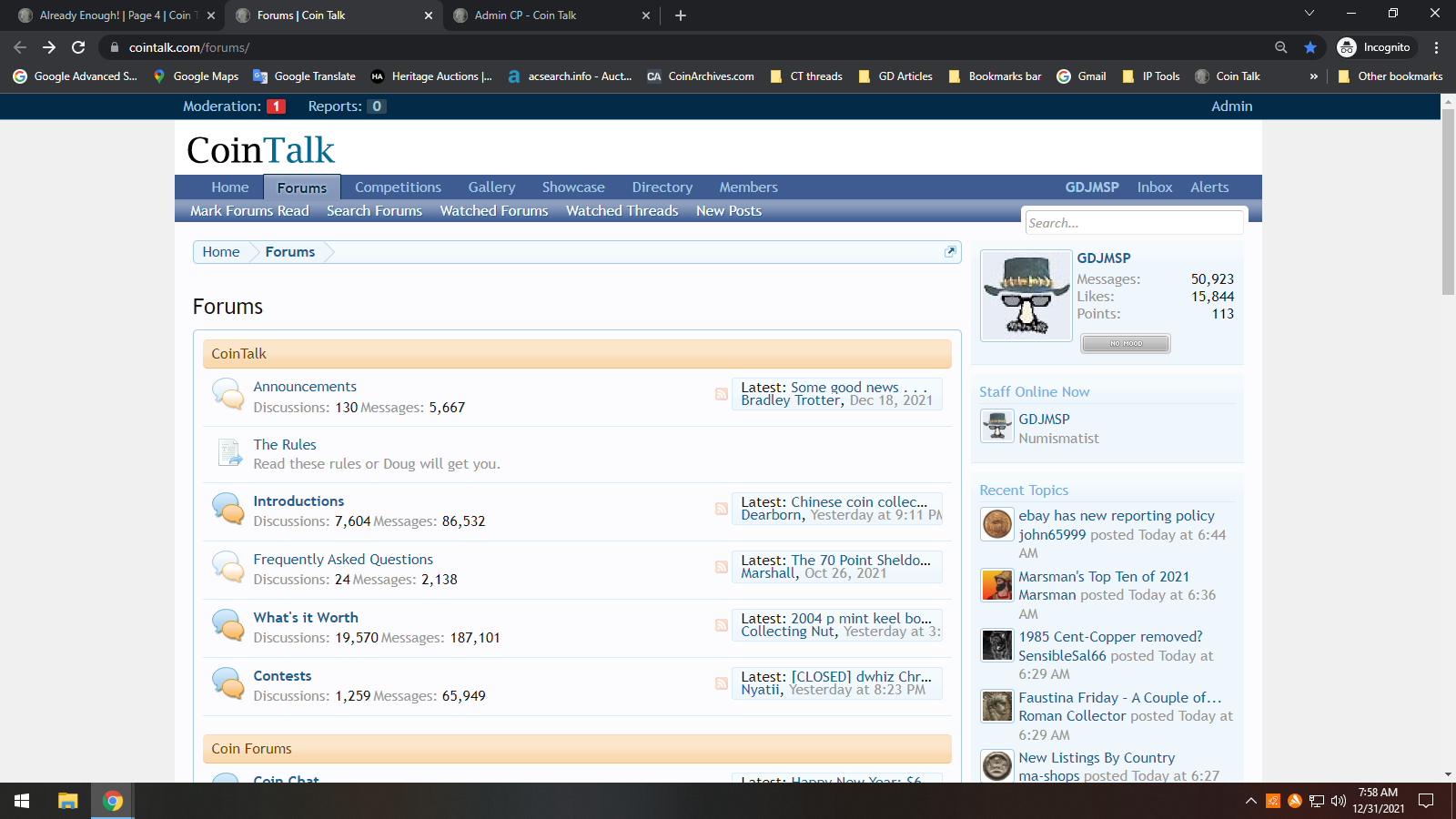Open the Home navigation tab
The width and height of the screenshot is (1456, 819).
click(230, 187)
